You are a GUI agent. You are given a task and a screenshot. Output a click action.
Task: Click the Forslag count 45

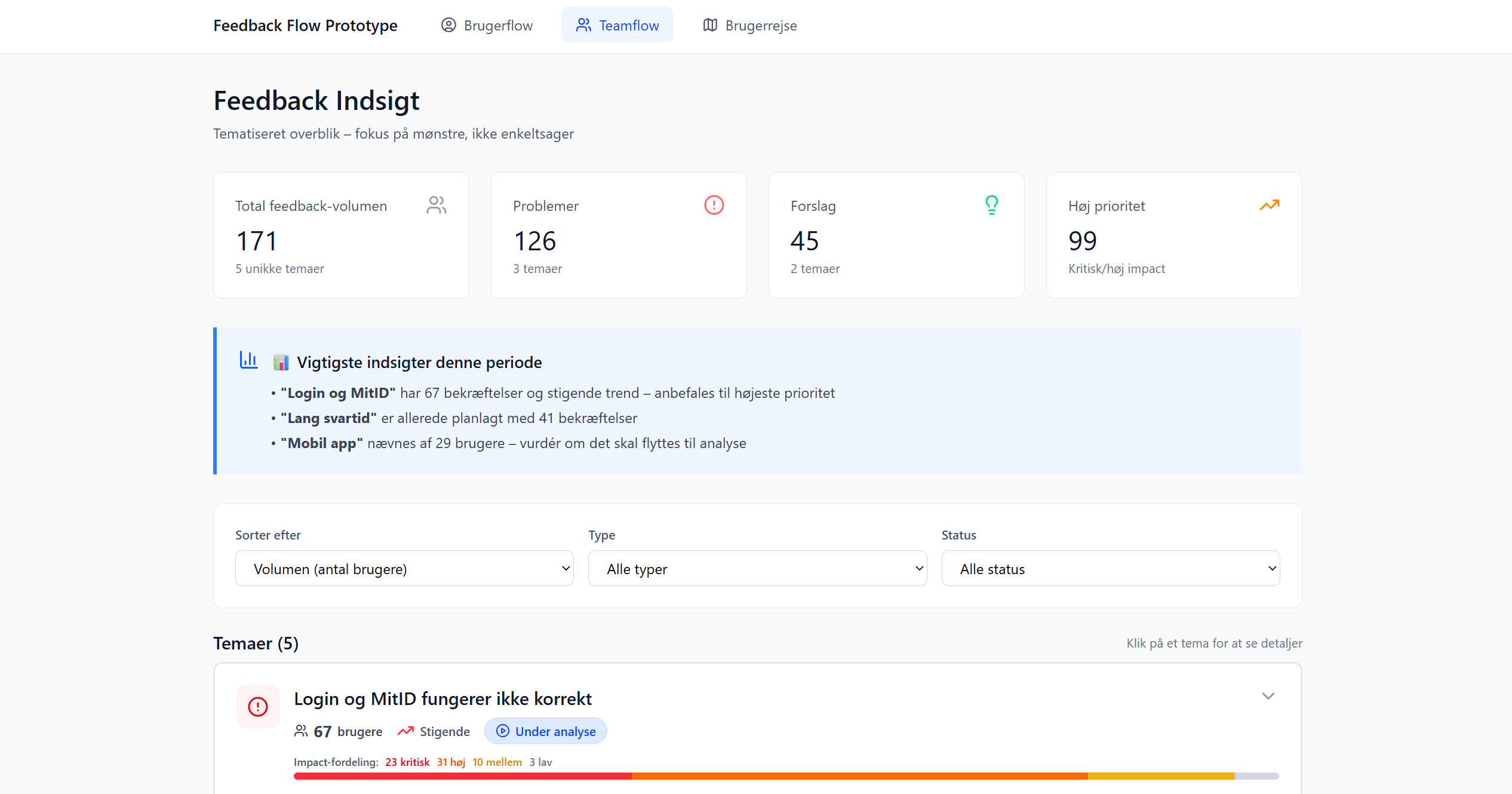(x=804, y=241)
